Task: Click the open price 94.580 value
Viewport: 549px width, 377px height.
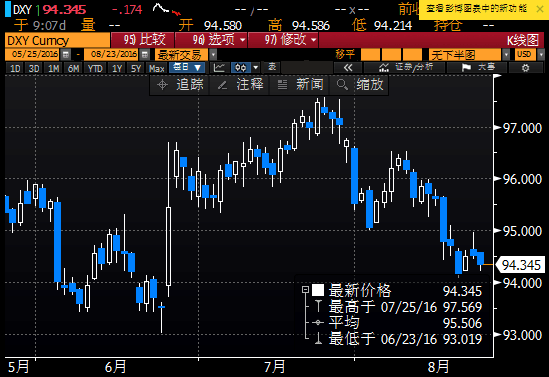Action: pos(223,25)
